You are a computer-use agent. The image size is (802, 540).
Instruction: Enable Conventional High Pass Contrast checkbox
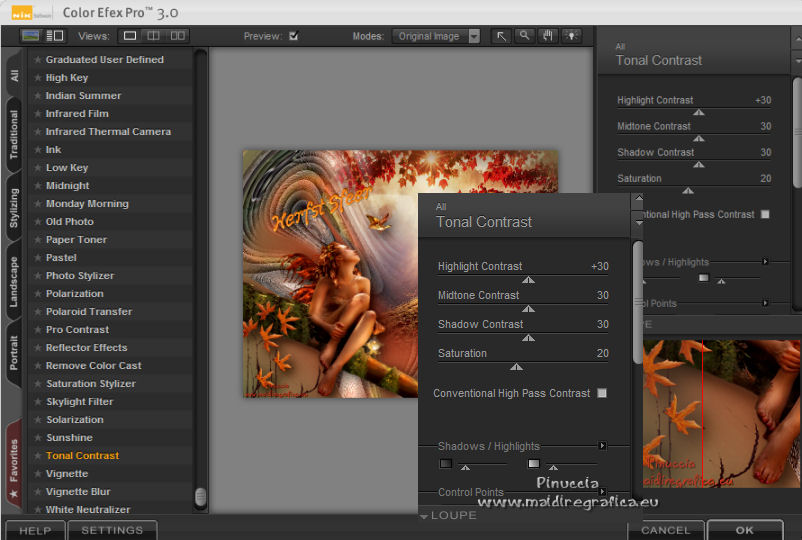(602, 394)
